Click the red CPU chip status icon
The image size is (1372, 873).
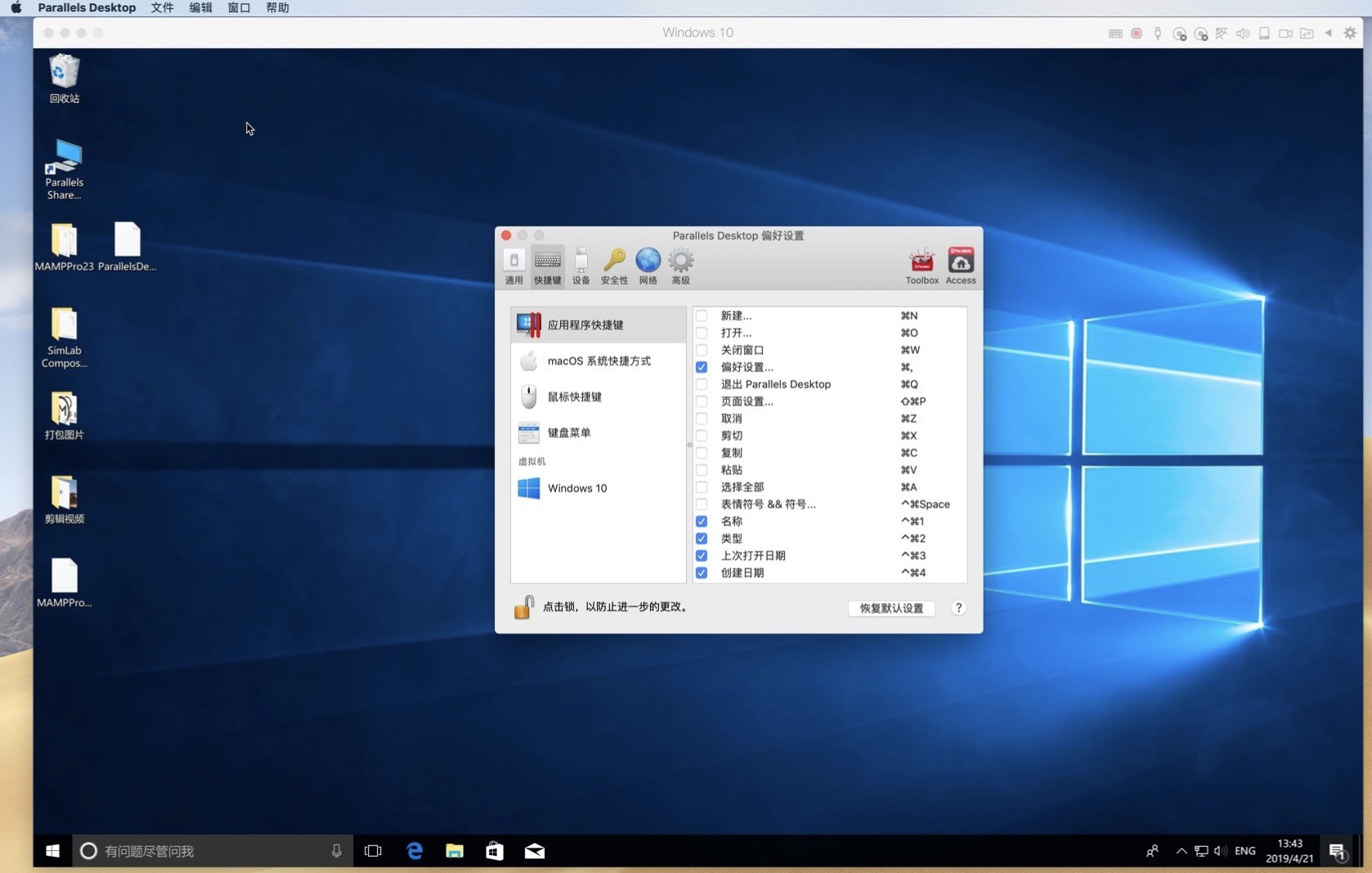[1137, 34]
